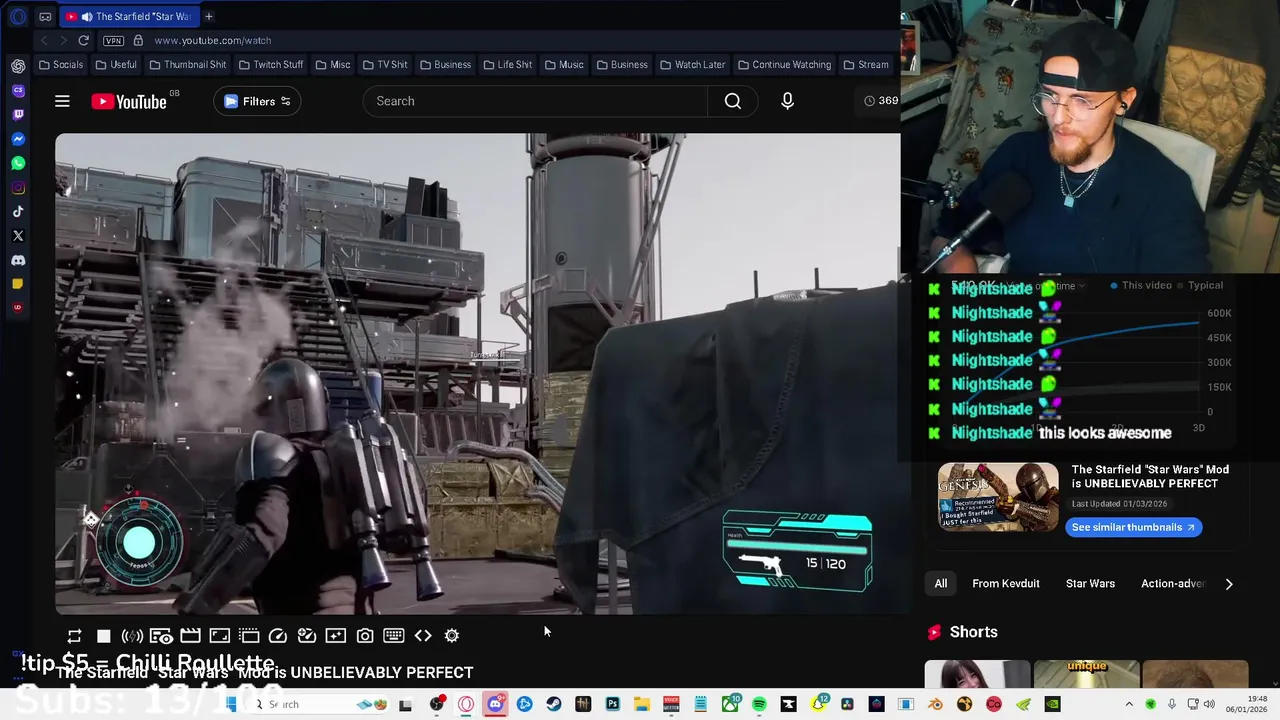Select the From Kevduit filter chip
This screenshot has width=1280, height=720.
click(x=1006, y=584)
